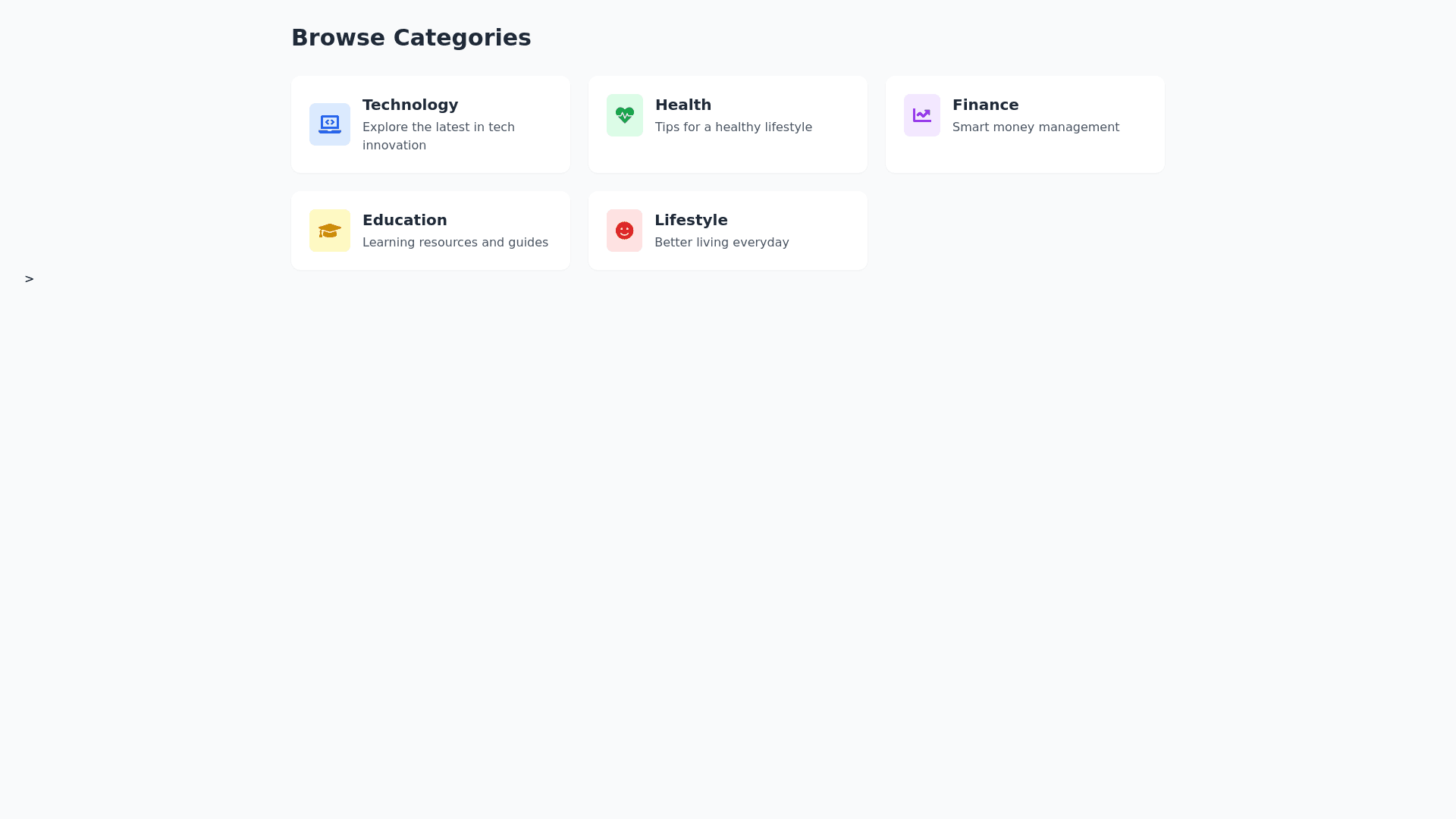Screen dimensions: 1456x819
Task: Click the laptop icon on Technology card
Action: pyautogui.click(x=329, y=124)
